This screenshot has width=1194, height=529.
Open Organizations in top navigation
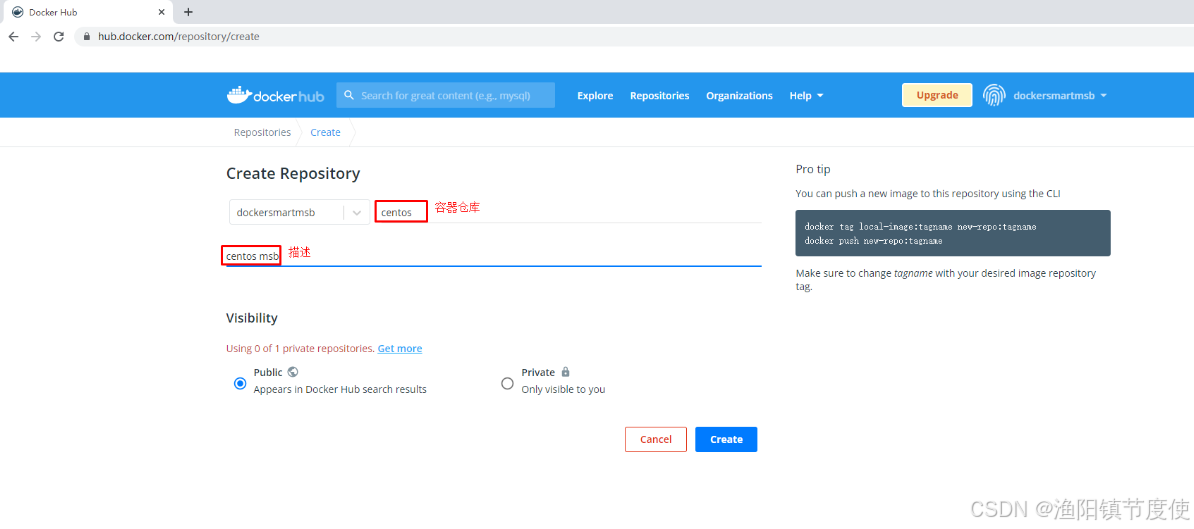click(x=739, y=96)
